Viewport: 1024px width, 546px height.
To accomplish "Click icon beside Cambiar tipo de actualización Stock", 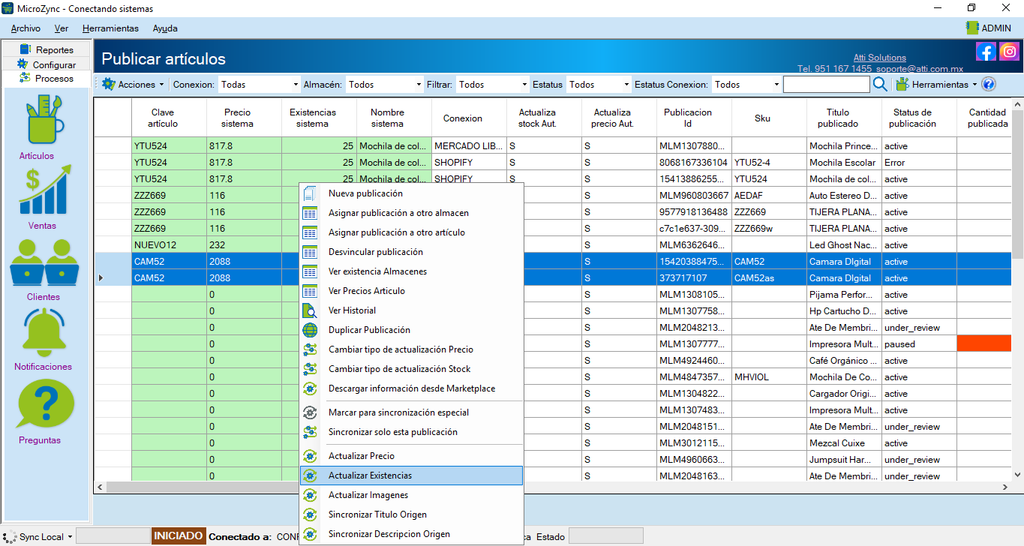I will (x=310, y=369).
